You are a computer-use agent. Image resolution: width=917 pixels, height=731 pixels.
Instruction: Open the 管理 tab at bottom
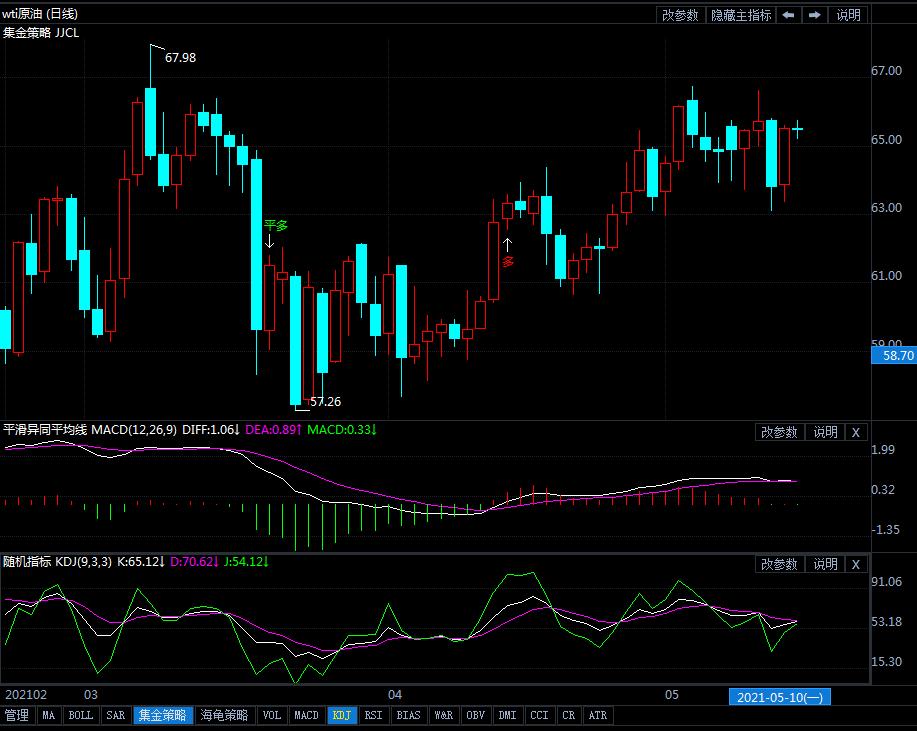(x=17, y=716)
